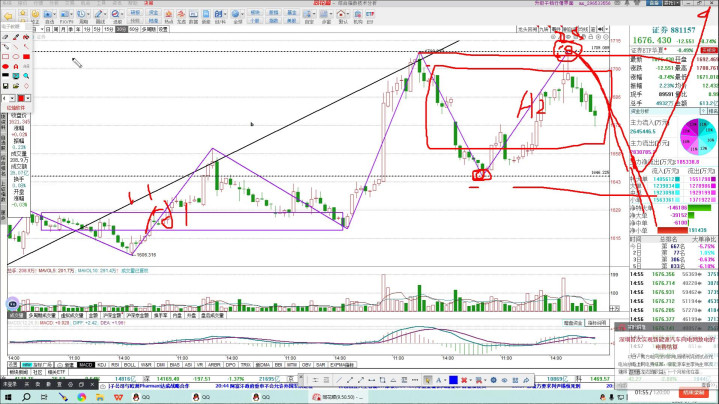Viewport: 719px width, 404px height.
Task: Select the 周 weekly period button
Action: 56,29
